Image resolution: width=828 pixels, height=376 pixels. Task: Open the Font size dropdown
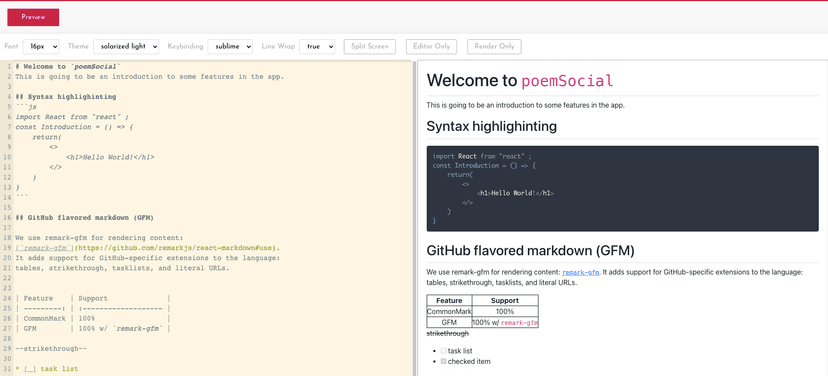41,46
